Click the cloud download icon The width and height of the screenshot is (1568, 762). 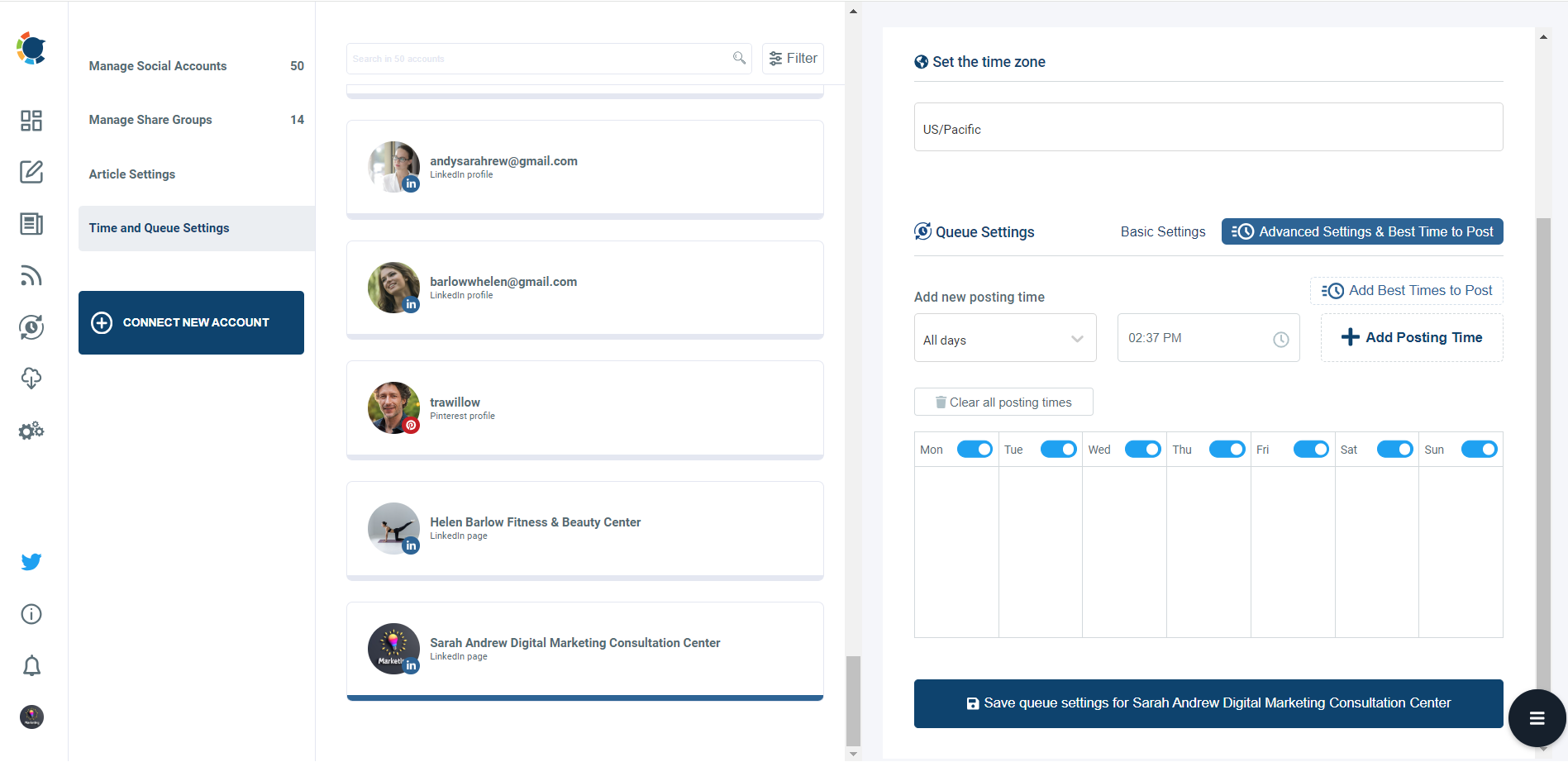tap(31, 379)
